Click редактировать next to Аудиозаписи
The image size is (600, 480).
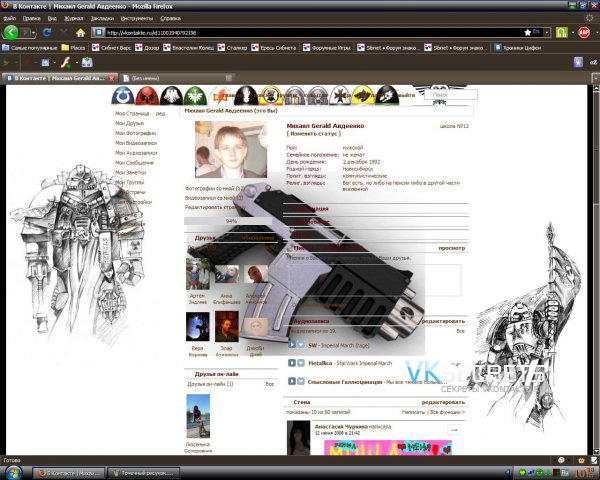coord(443,321)
